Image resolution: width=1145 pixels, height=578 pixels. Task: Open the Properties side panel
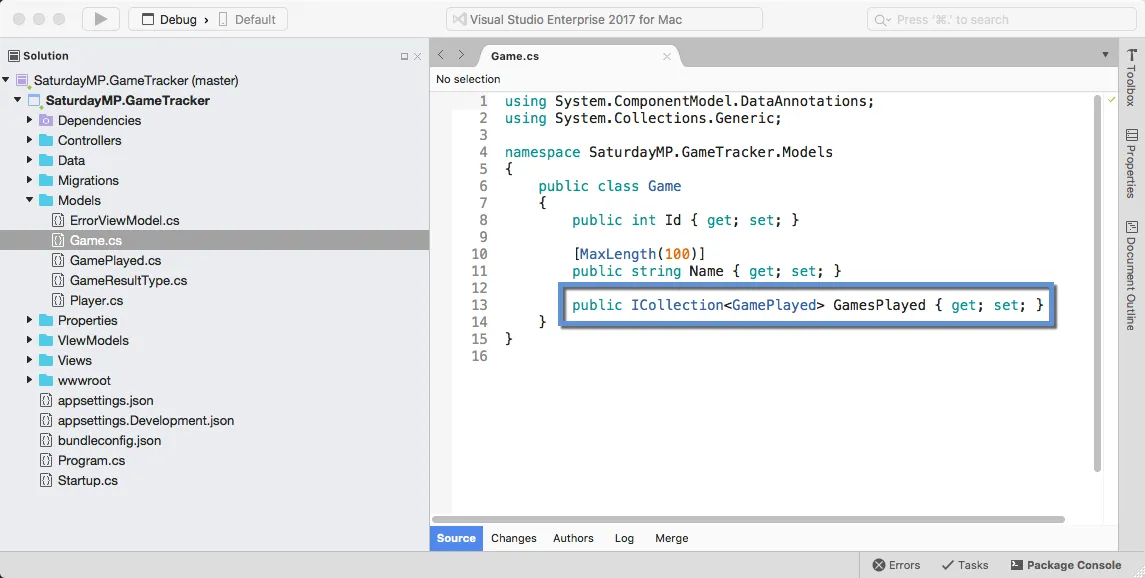click(1131, 163)
